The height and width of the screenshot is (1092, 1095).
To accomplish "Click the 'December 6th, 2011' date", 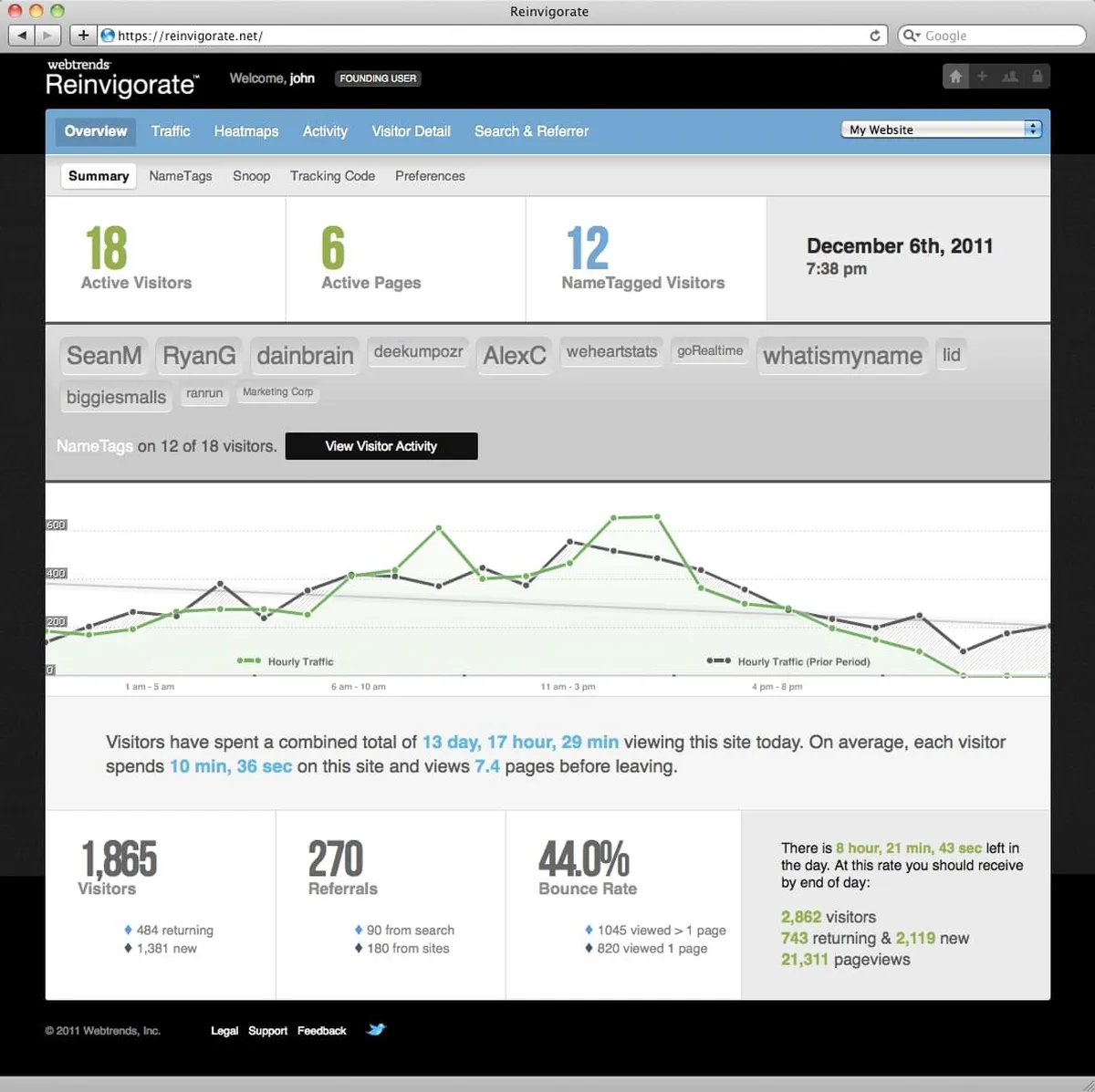I will point(900,246).
